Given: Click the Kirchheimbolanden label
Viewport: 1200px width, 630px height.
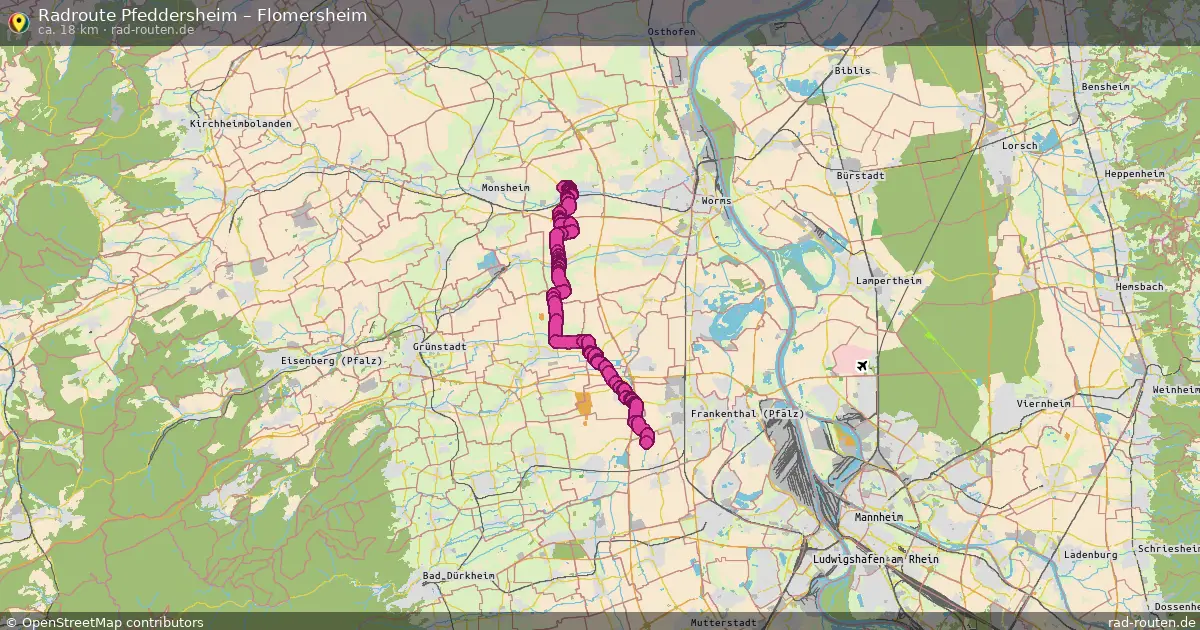Looking at the screenshot, I should 240,123.
